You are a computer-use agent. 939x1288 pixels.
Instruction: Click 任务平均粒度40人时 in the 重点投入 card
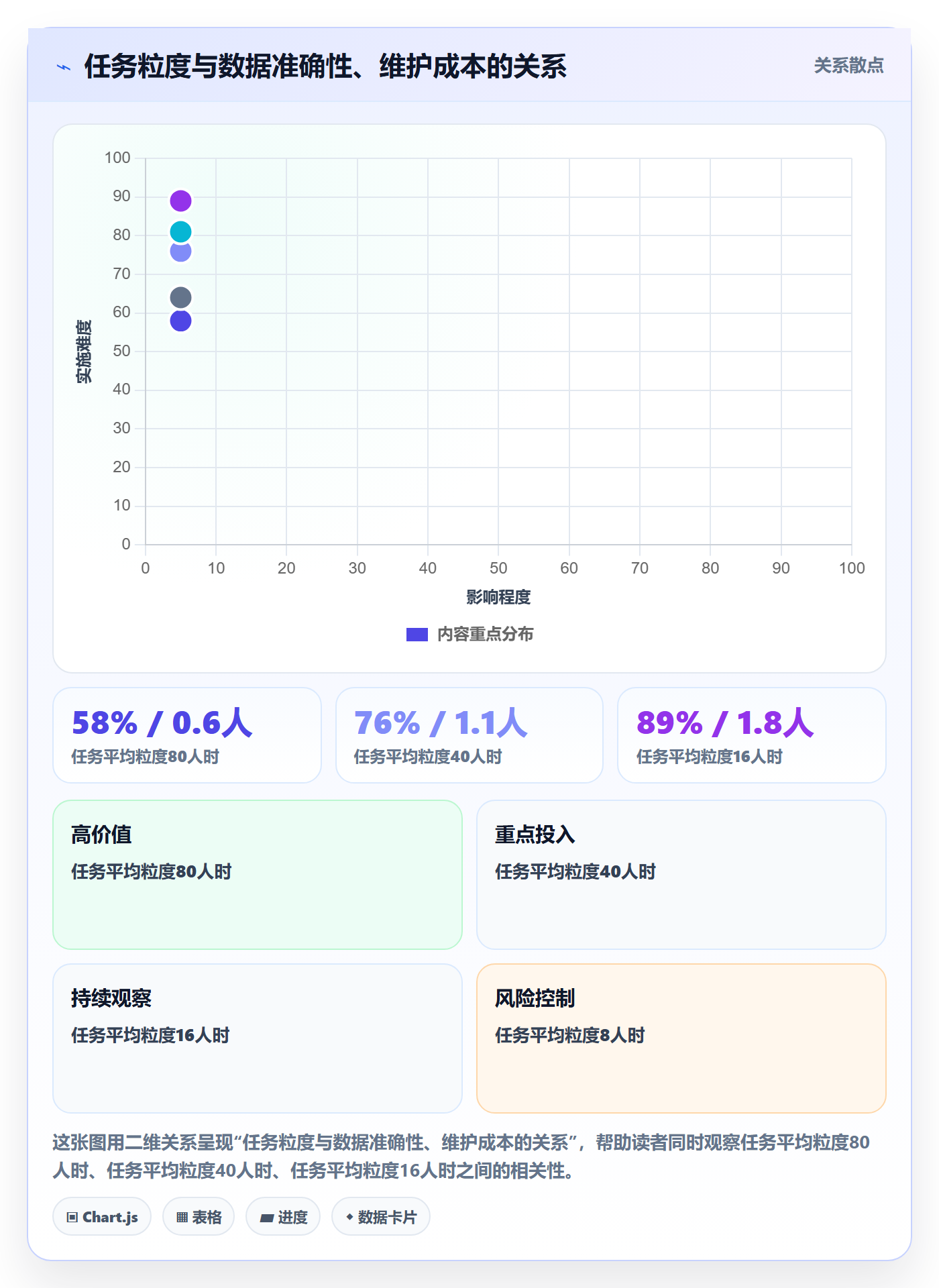575,872
